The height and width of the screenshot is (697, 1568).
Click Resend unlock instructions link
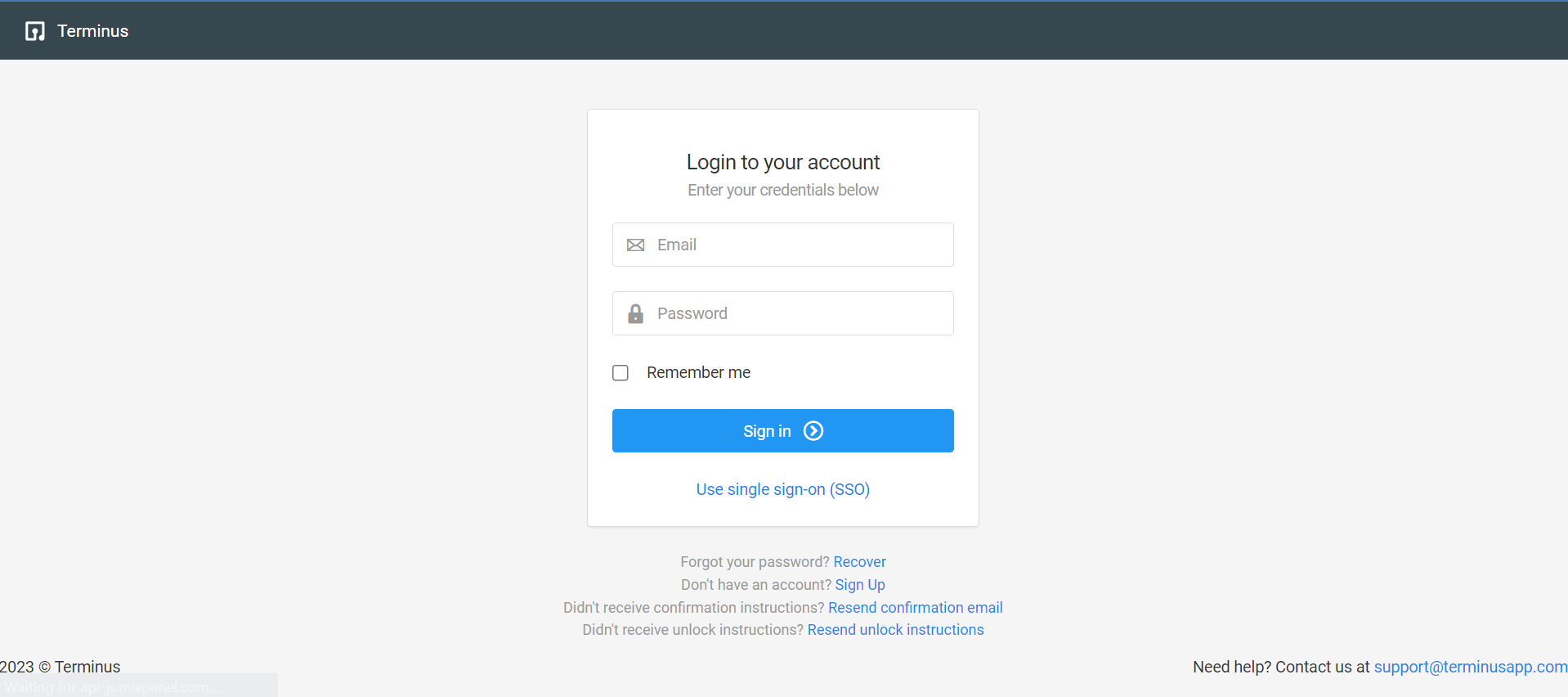pyautogui.click(x=896, y=630)
